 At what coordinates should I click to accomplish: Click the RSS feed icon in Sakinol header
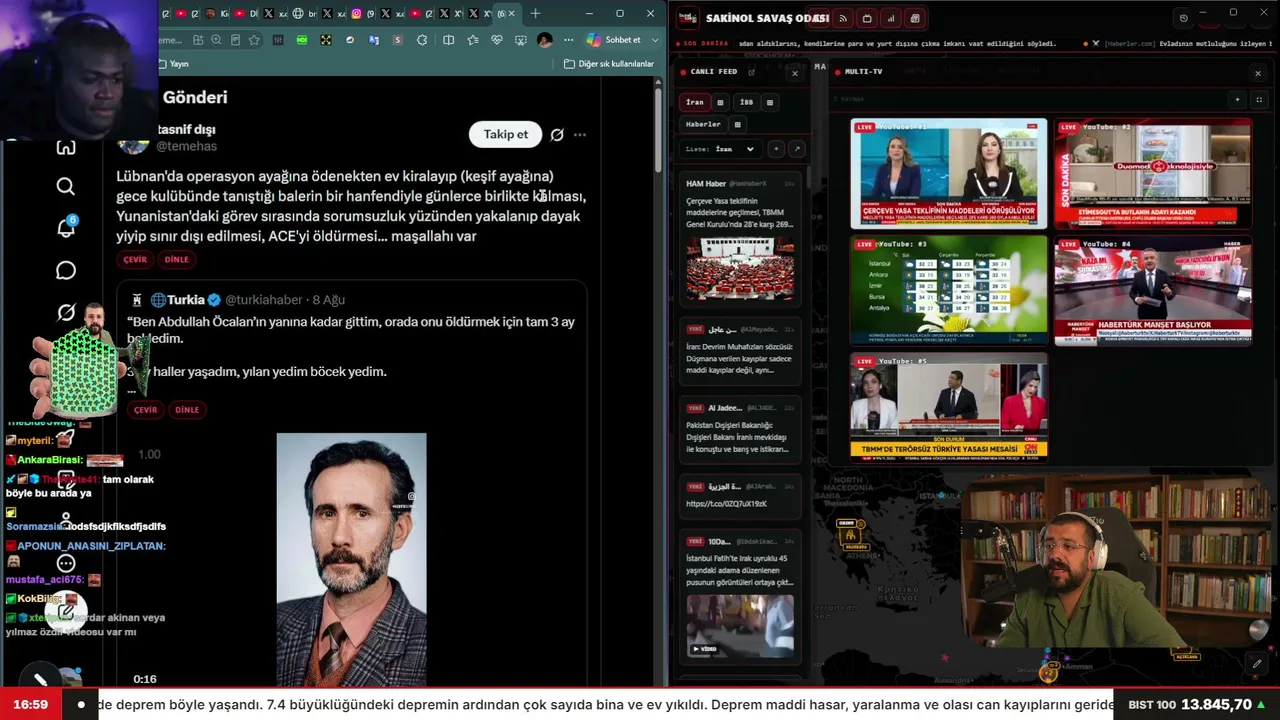tap(843, 18)
